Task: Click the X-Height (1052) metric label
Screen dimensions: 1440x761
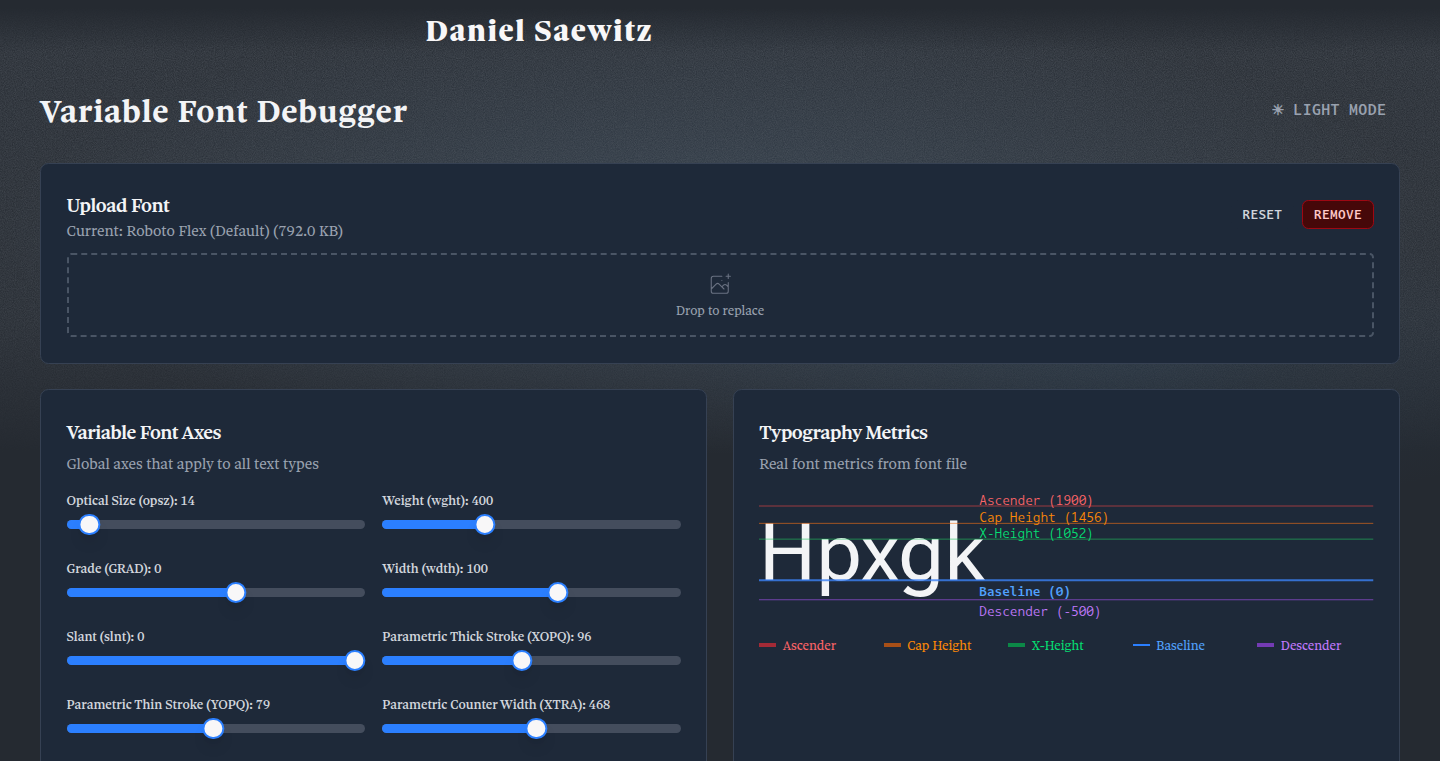Action: coord(1036,533)
